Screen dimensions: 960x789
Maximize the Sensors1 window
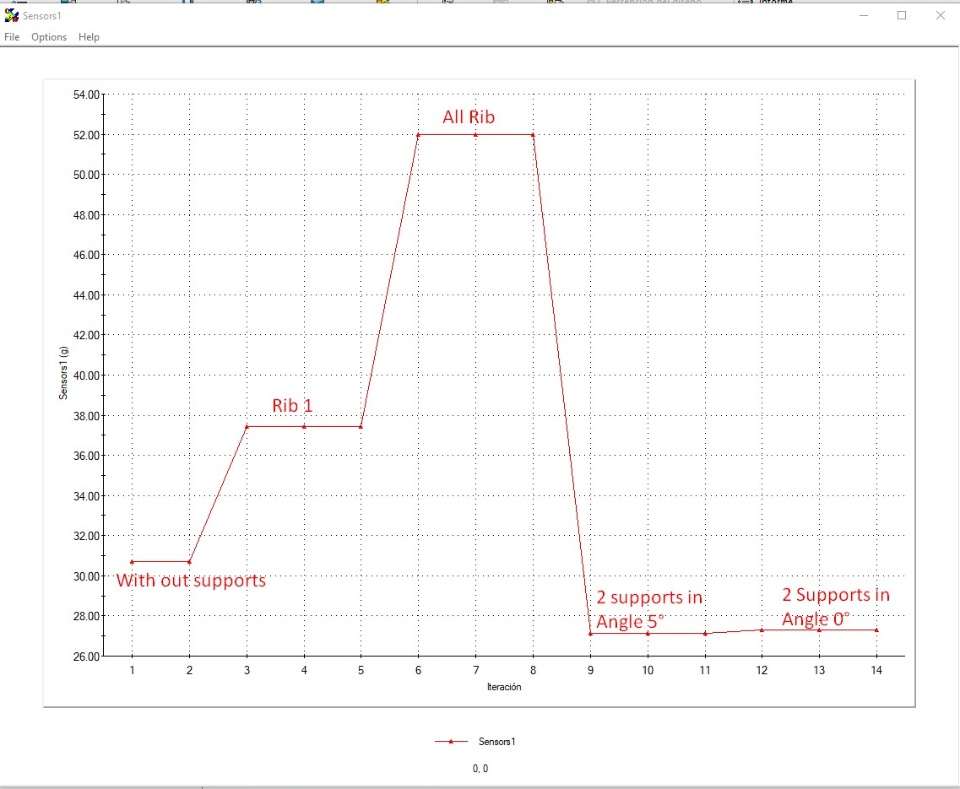[x=902, y=15]
